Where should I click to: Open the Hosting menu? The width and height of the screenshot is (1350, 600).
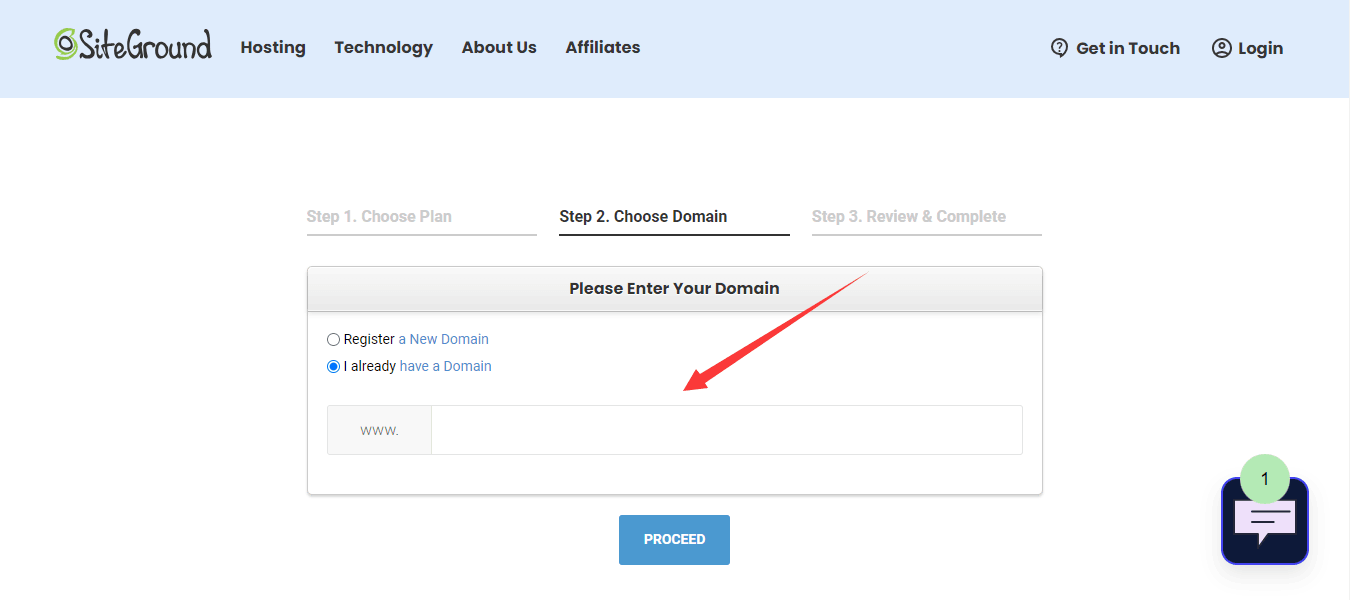(273, 48)
